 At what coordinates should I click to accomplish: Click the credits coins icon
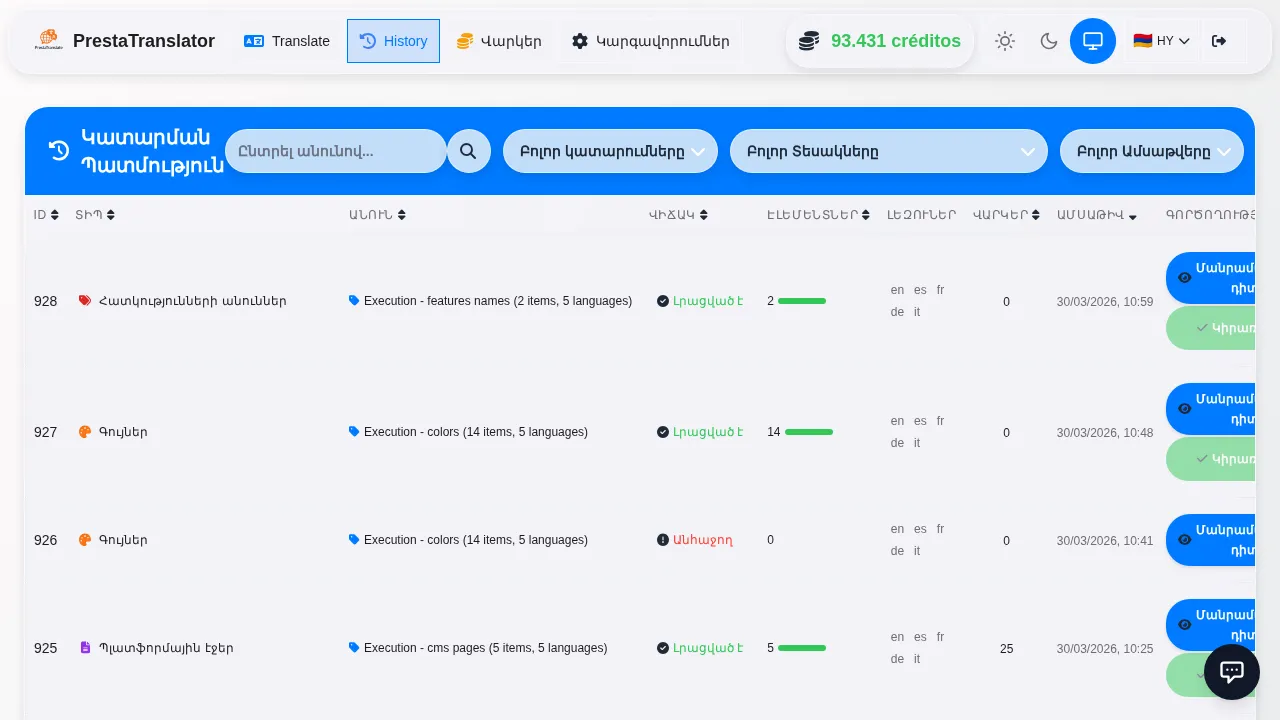pyautogui.click(x=809, y=41)
